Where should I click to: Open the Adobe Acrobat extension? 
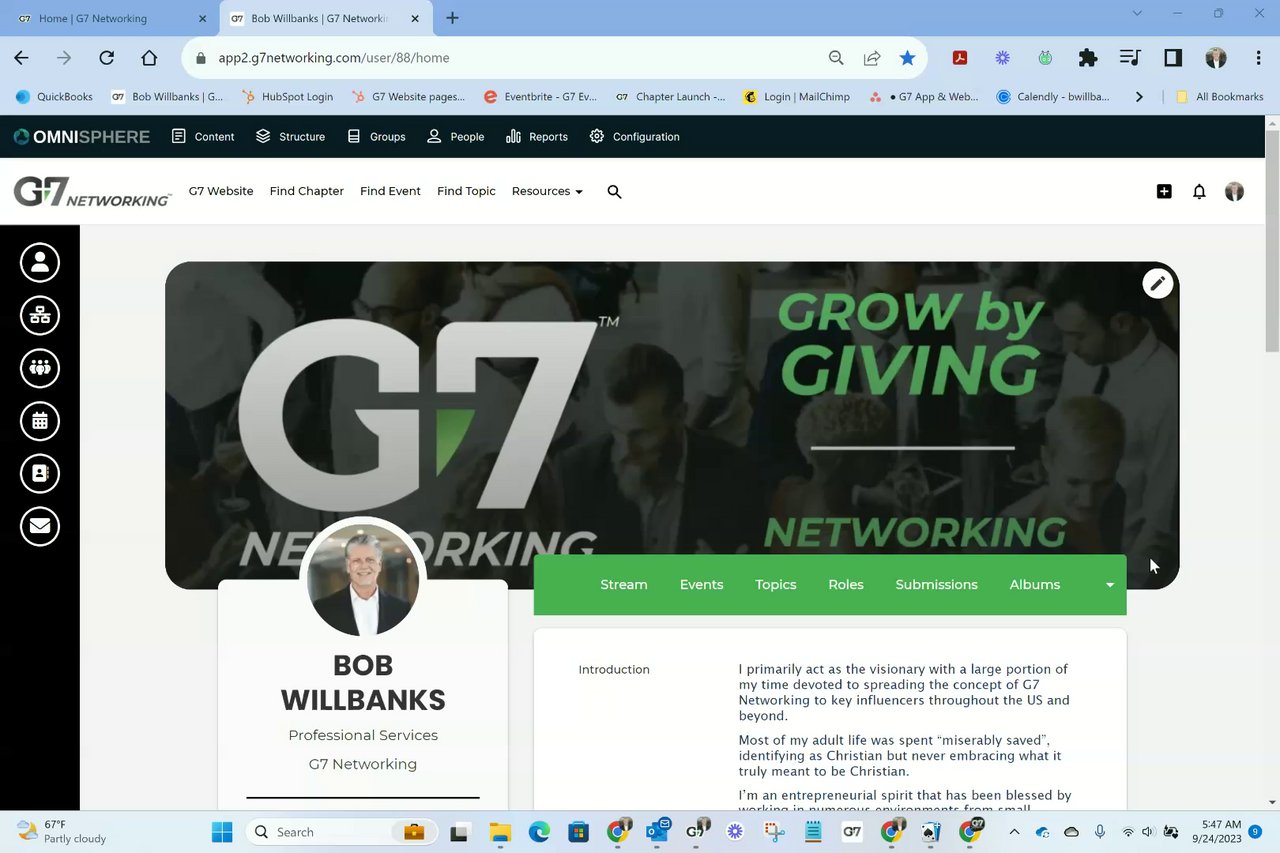[x=960, y=58]
